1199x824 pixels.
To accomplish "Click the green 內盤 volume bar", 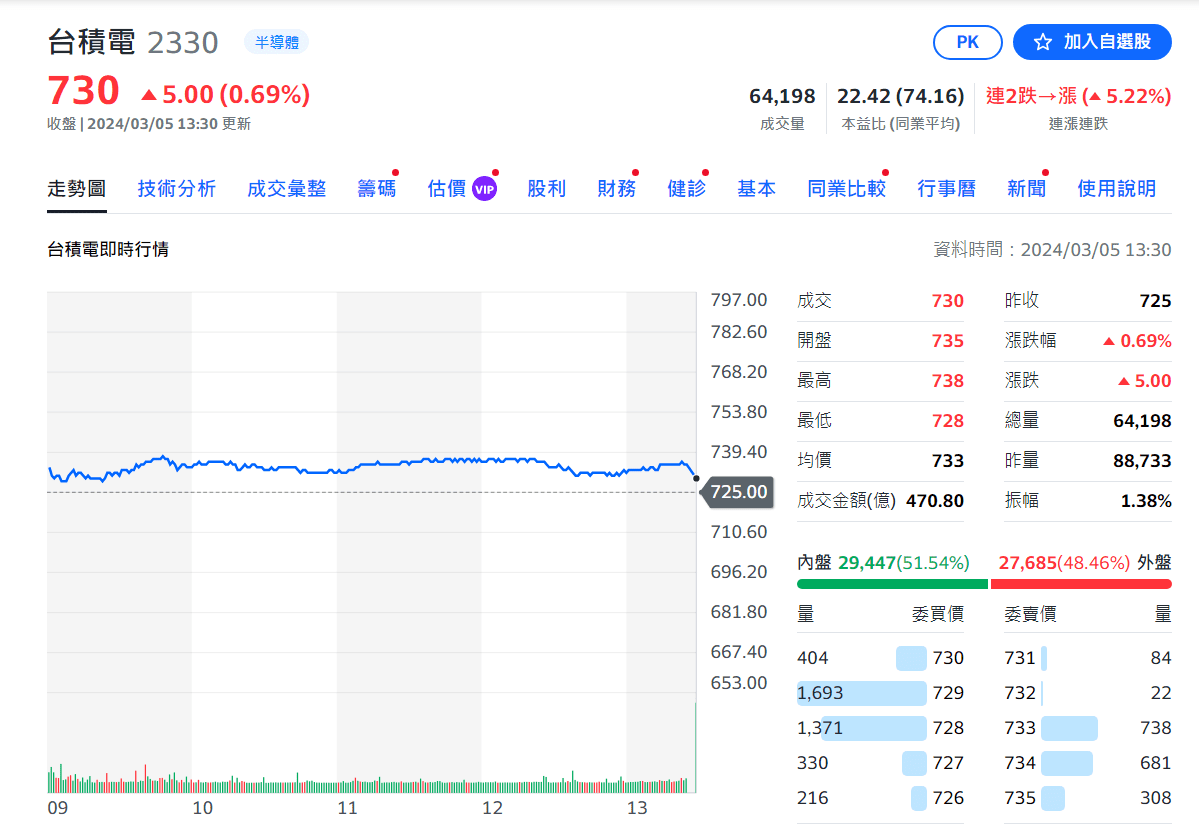I will point(892,584).
